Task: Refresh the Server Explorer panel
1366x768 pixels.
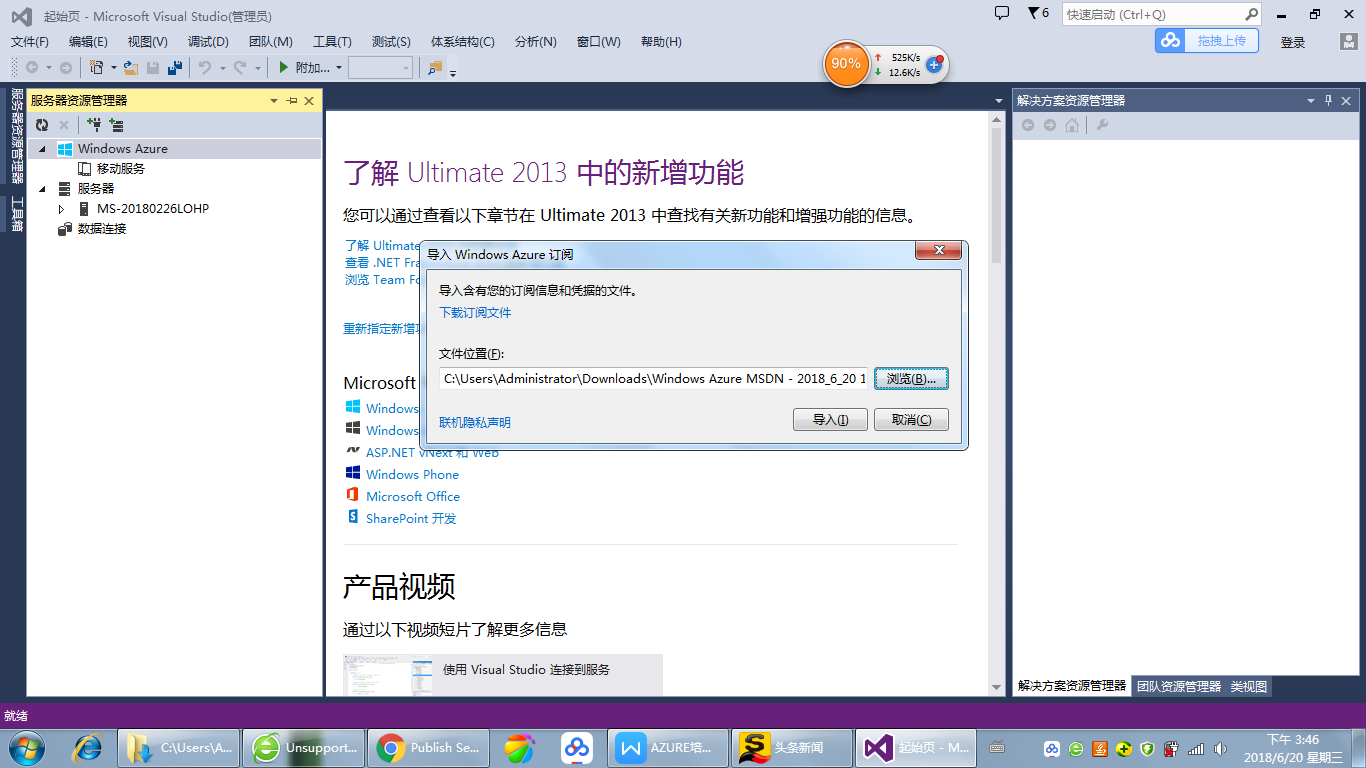Action: click(x=42, y=125)
